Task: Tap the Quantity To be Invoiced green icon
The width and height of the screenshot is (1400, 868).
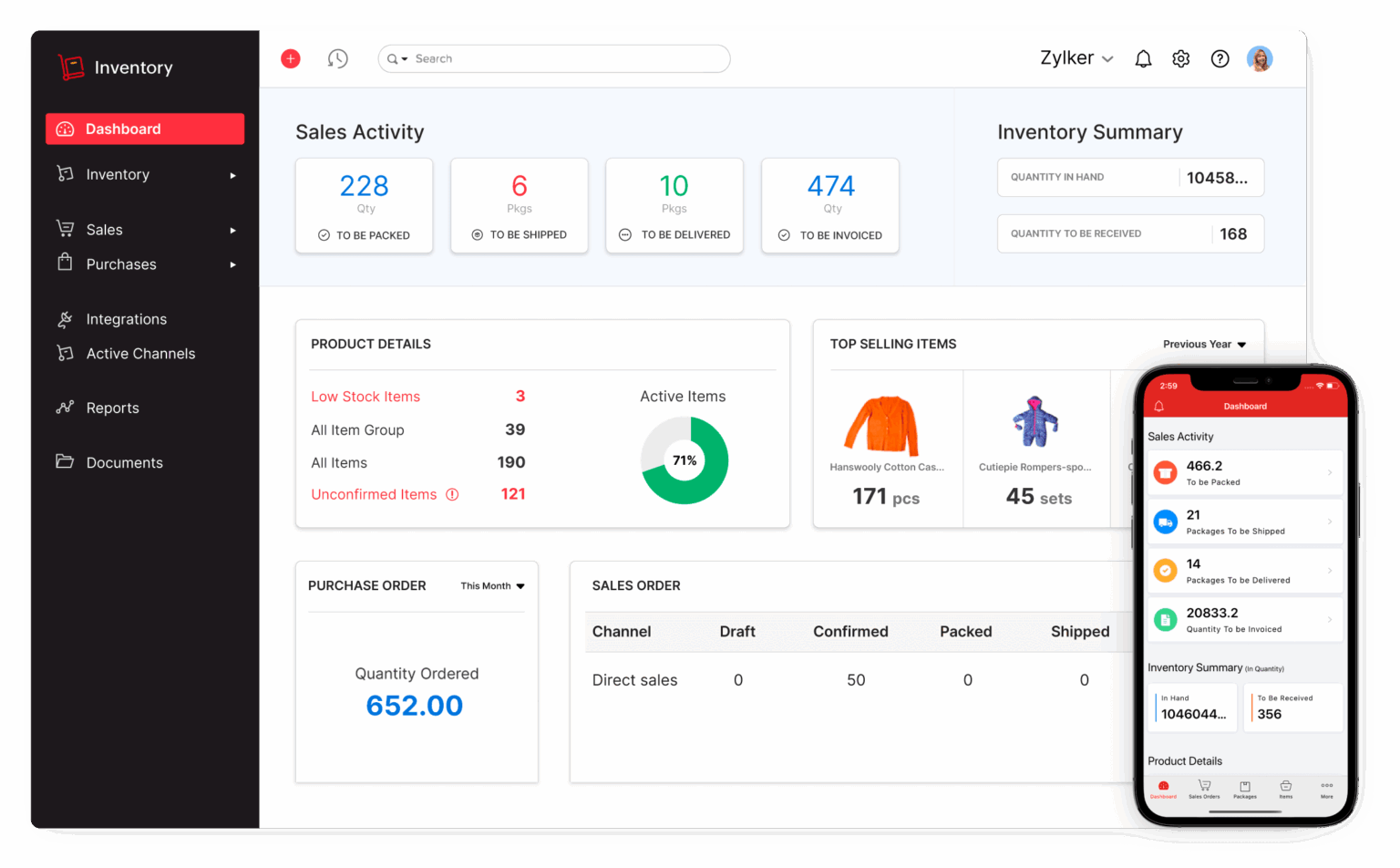Action: pos(1165,620)
